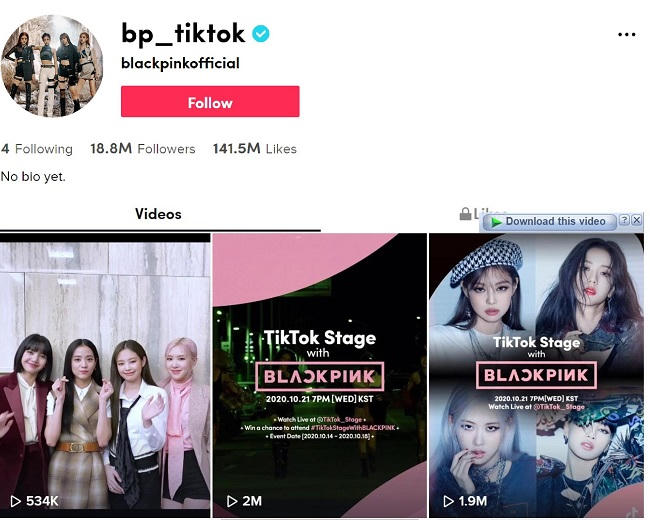
Task: Click play icon on 1.9M video
Action: [448, 501]
